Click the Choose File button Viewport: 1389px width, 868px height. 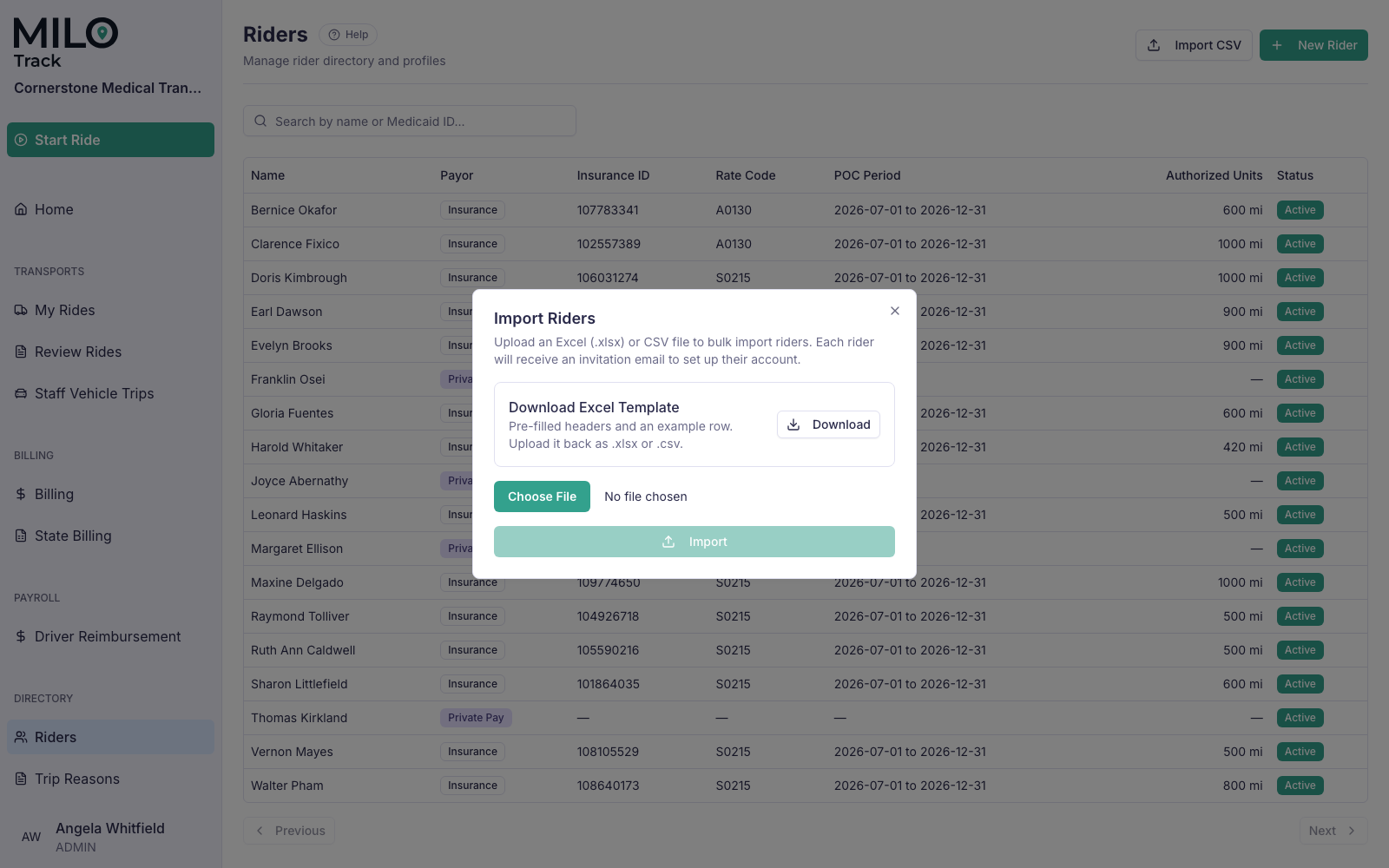click(x=542, y=496)
